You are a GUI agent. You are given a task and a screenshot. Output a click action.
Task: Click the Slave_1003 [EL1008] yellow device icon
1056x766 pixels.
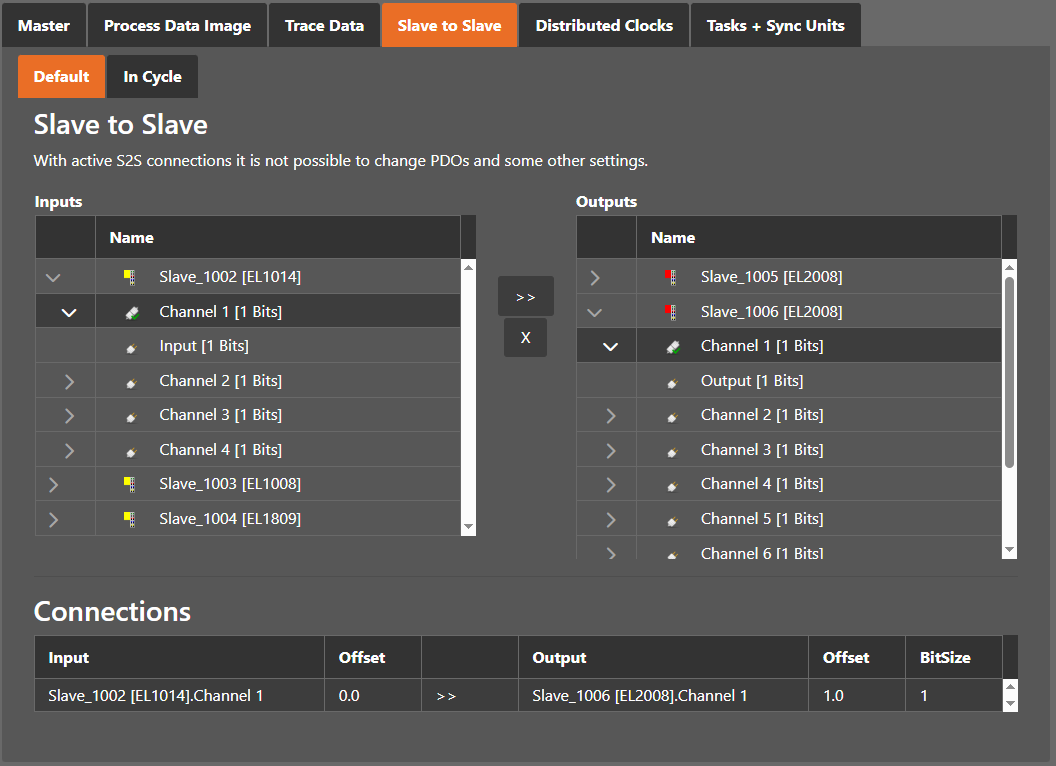(129, 484)
